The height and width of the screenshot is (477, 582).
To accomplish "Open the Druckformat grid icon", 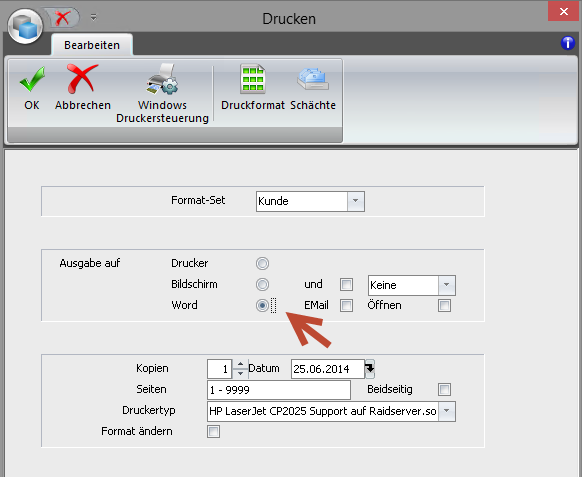I will (x=253, y=88).
